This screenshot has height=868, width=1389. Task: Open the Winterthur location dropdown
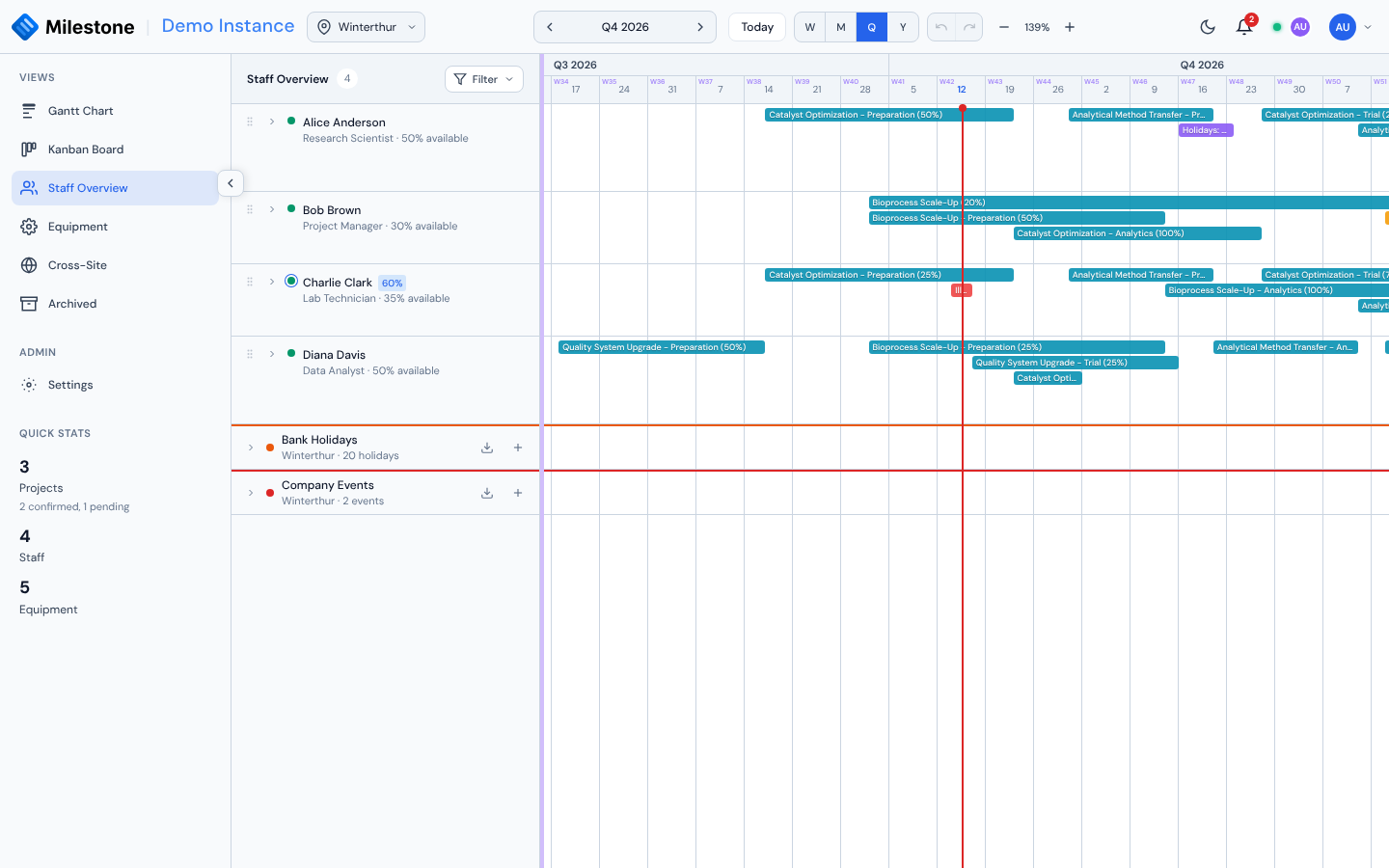click(366, 27)
